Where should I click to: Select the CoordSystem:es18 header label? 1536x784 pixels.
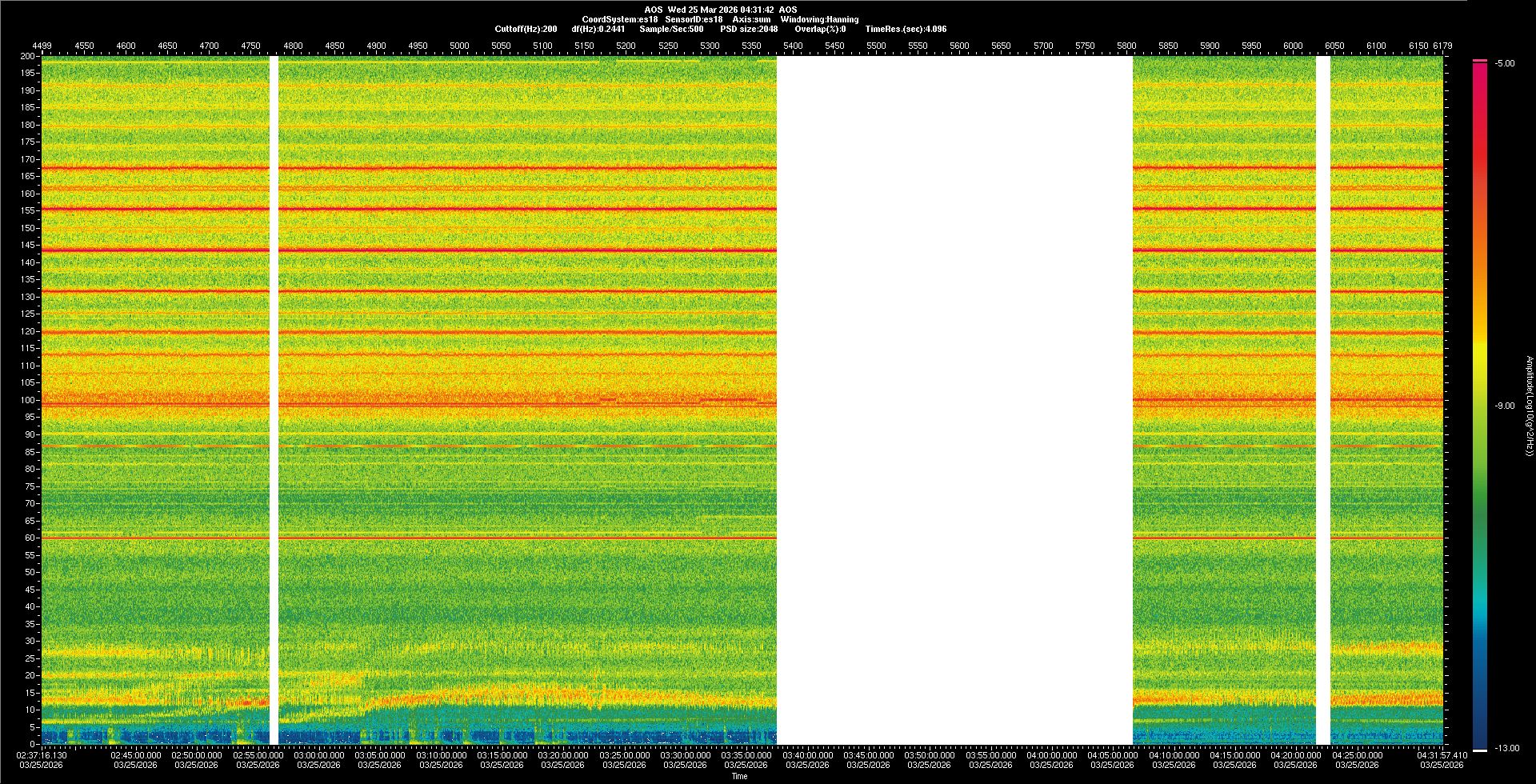[619, 19]
